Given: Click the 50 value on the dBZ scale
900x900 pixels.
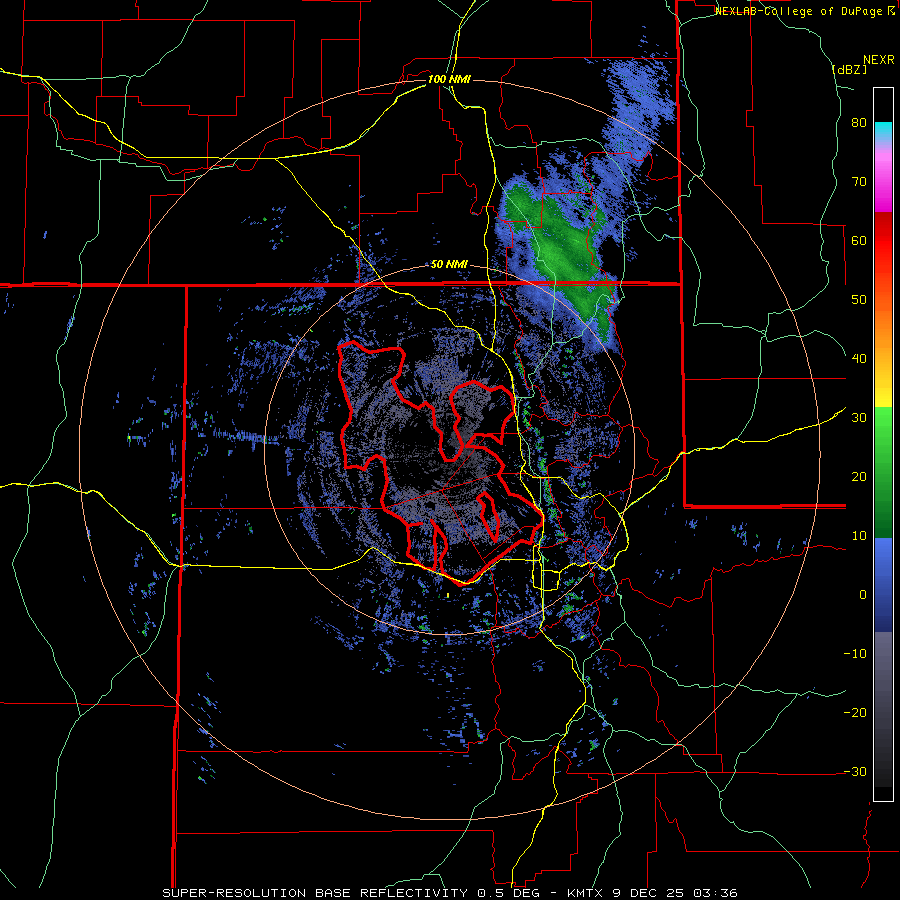Looking at the screenshot, I should (859, 300).
